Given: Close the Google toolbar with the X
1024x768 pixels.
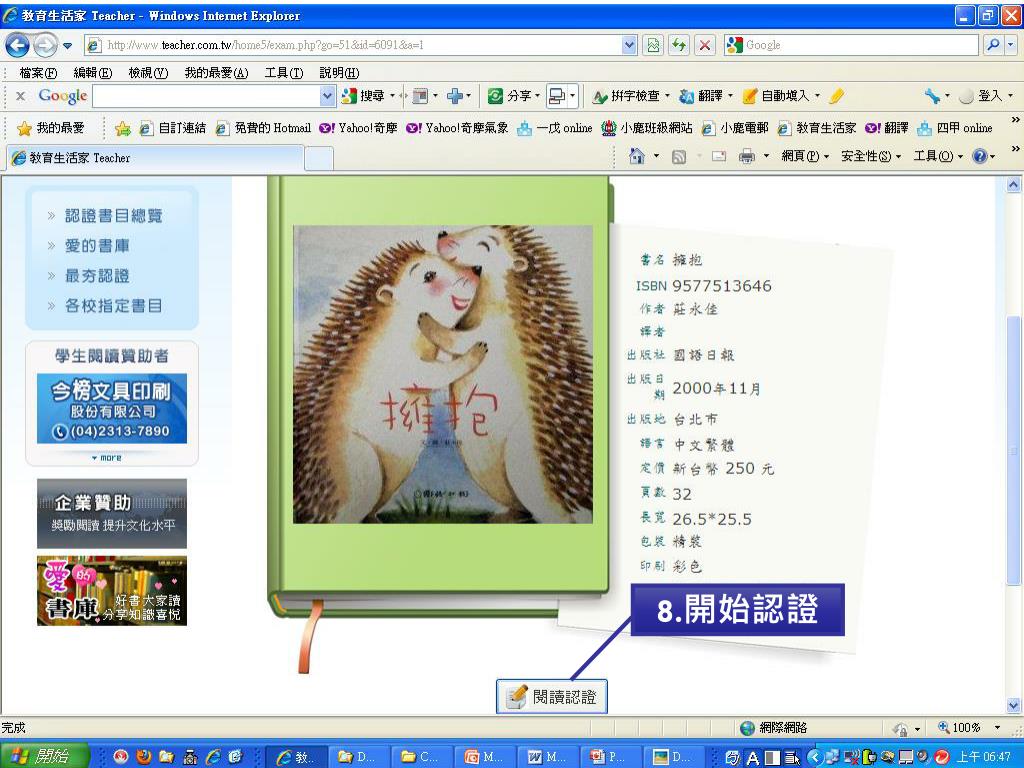Looking at the screenshot, I should click(x=20, y=96).
